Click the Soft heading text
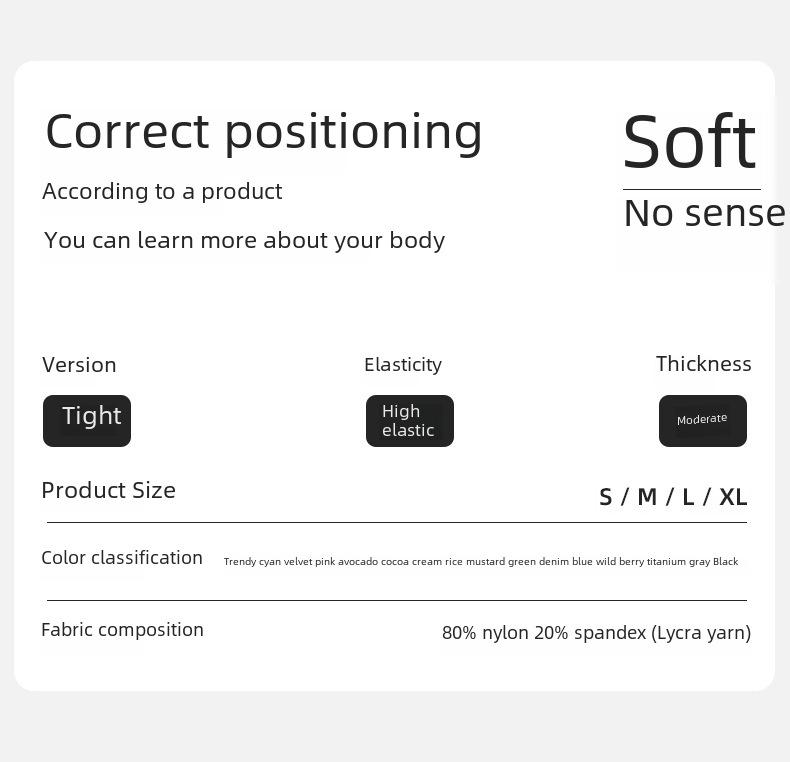This screenshot has width=790, height=762. coord(689,141)
